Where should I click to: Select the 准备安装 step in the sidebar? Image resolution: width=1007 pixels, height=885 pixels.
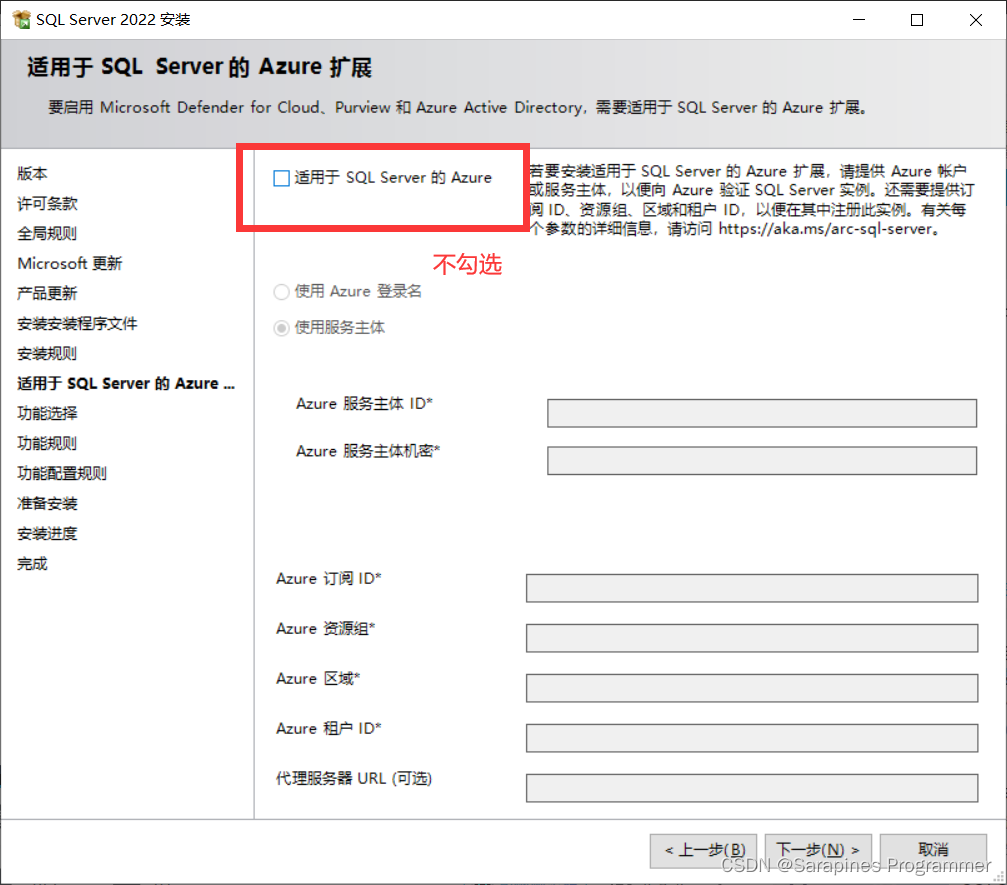47,504
